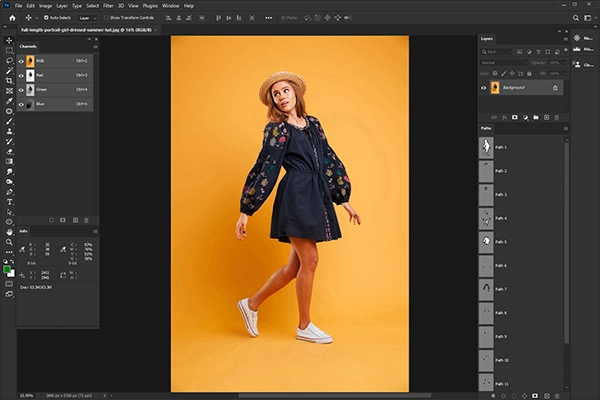Open the Channels panel menu
The image size is (600, 400).
(95, 47)
